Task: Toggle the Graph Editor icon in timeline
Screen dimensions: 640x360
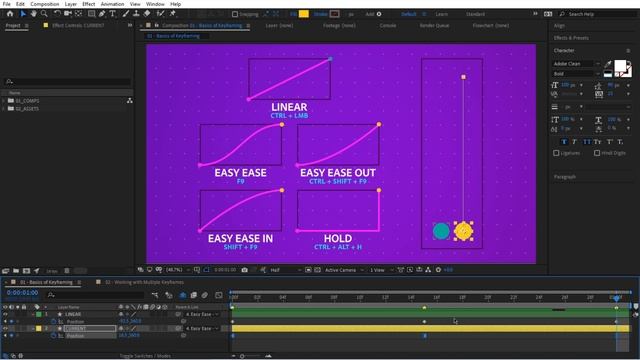Action: click(219, 295)
